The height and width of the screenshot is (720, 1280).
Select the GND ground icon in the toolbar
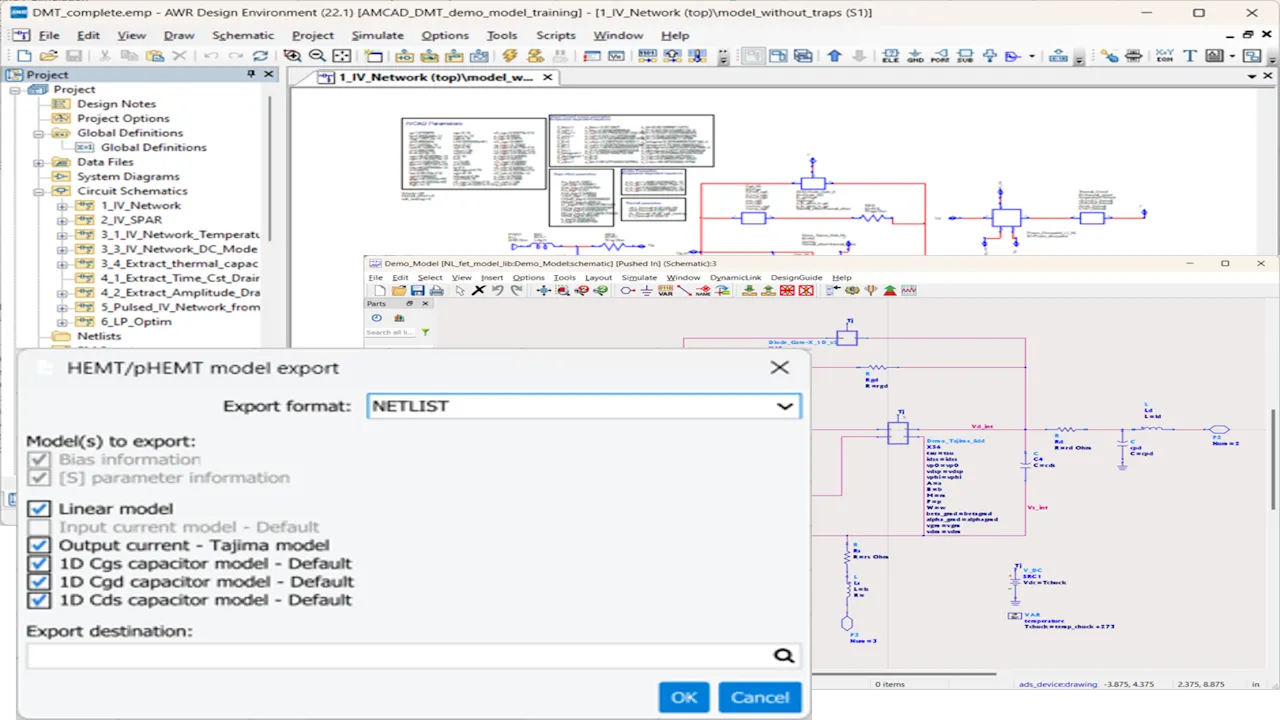coord(915,57)
